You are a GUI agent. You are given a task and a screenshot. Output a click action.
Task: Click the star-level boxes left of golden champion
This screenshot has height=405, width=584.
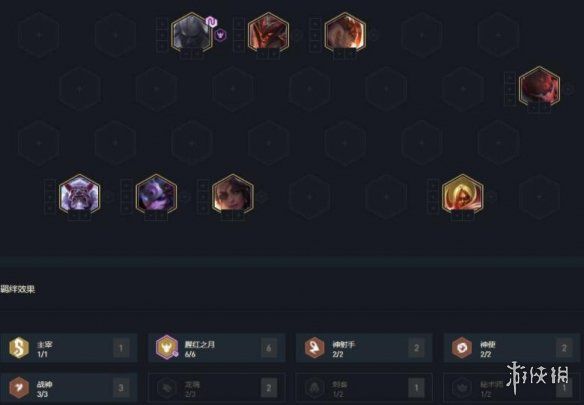click(x=434, y=196)
